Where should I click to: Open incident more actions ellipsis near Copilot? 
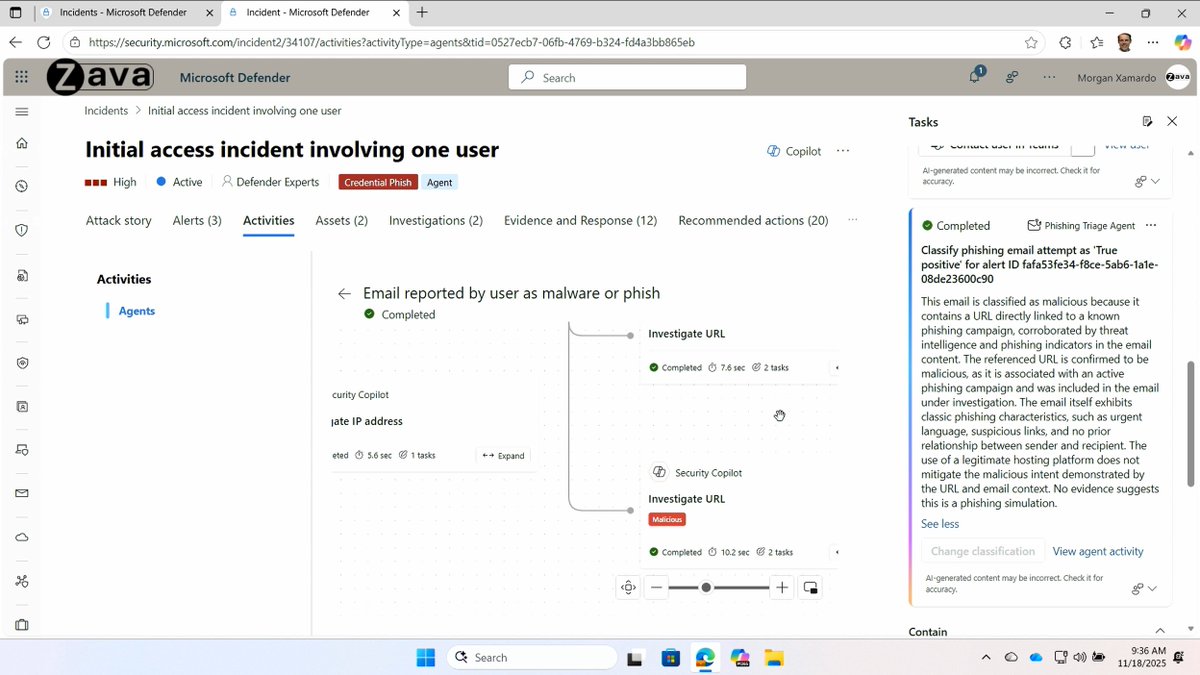click(843, 151)
